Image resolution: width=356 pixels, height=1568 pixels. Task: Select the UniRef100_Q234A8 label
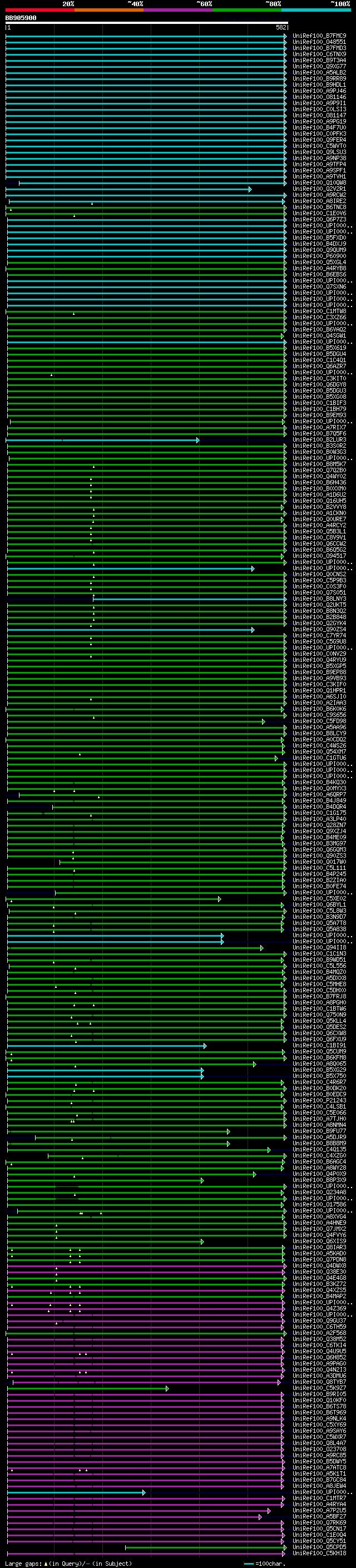coord(319,1192)
